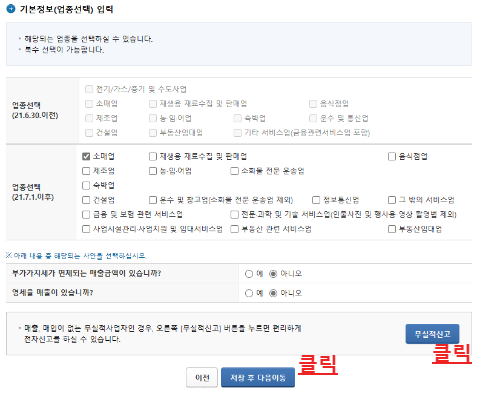This screenshot has height=395, width=500.
Task: Check 숙박업 in the 21.7.1.이후 section
Action: tap(86, 185)
